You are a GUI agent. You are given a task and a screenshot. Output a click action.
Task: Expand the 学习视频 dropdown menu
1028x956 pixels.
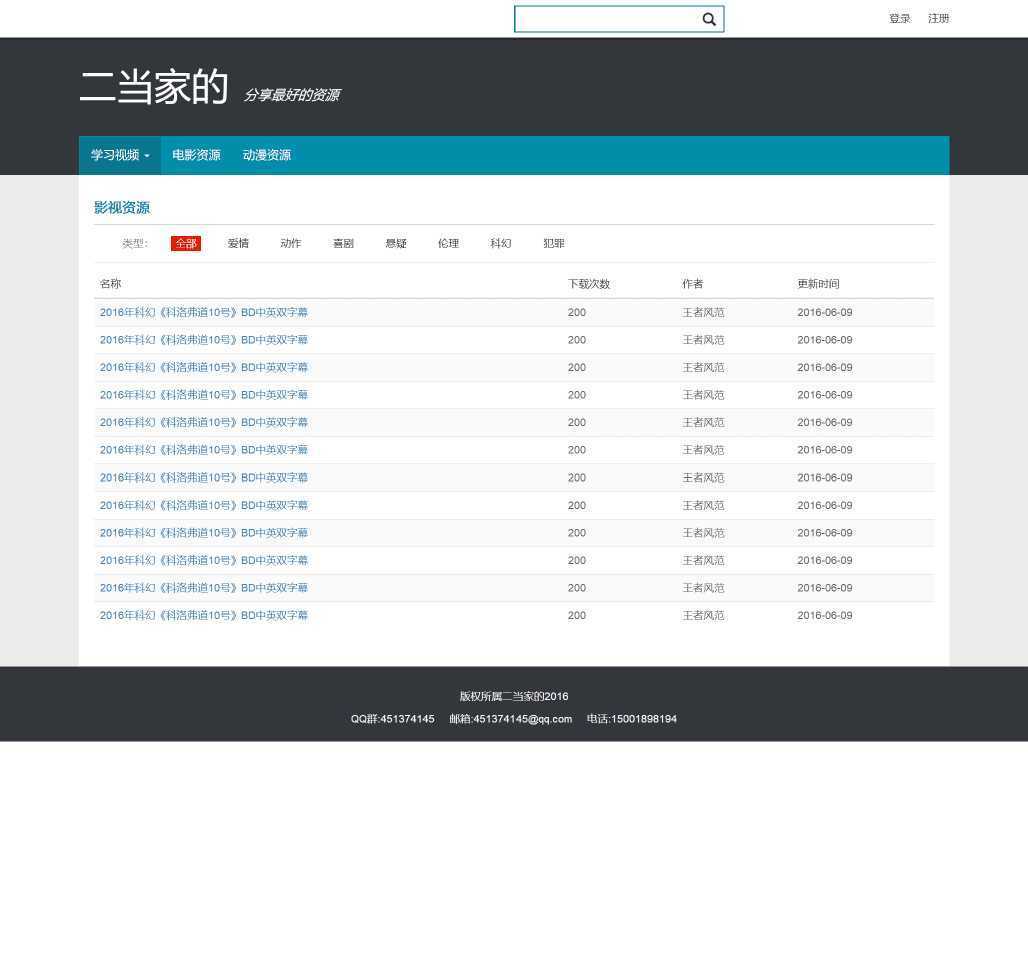click(x=120, y=155)
